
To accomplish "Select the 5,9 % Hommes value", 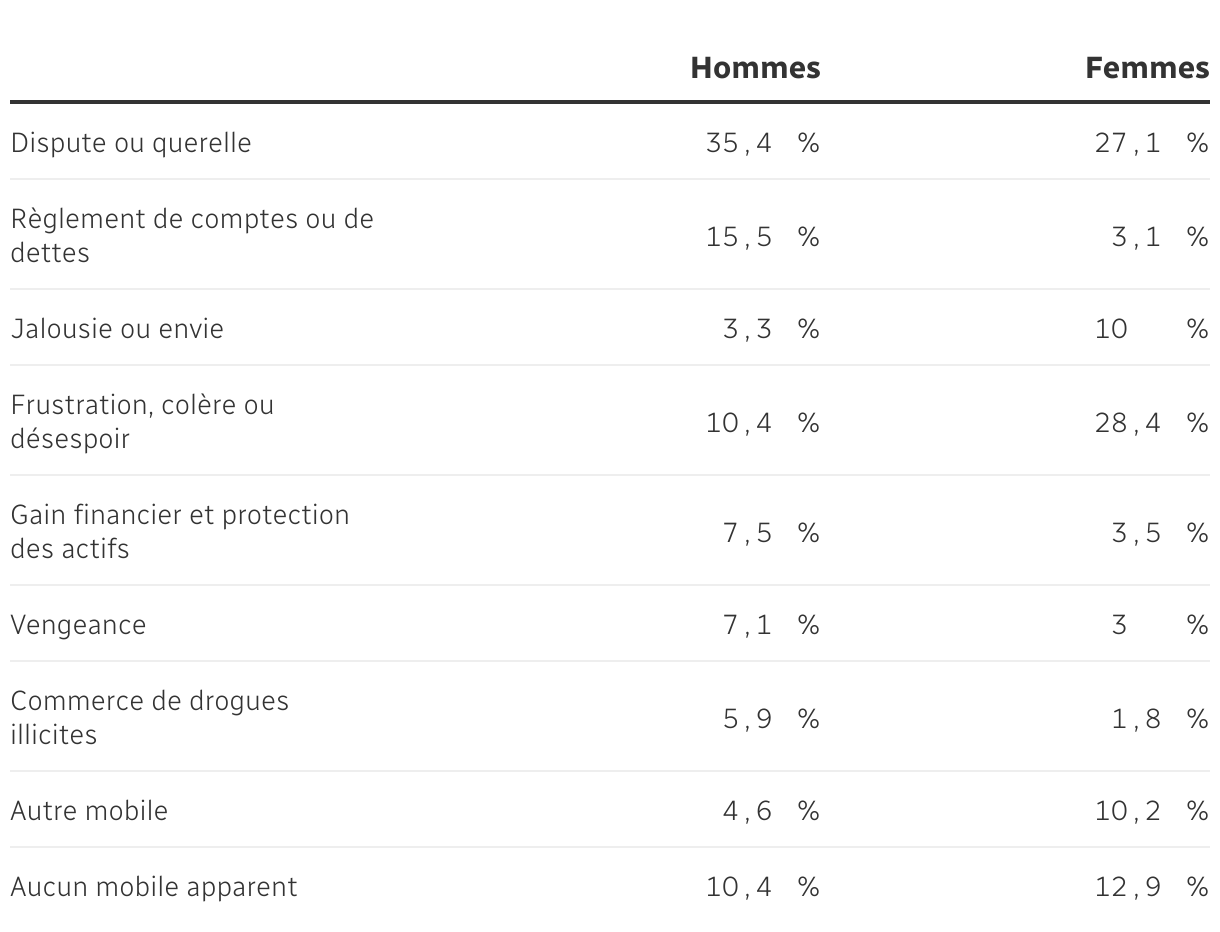I will coord(771,719).
